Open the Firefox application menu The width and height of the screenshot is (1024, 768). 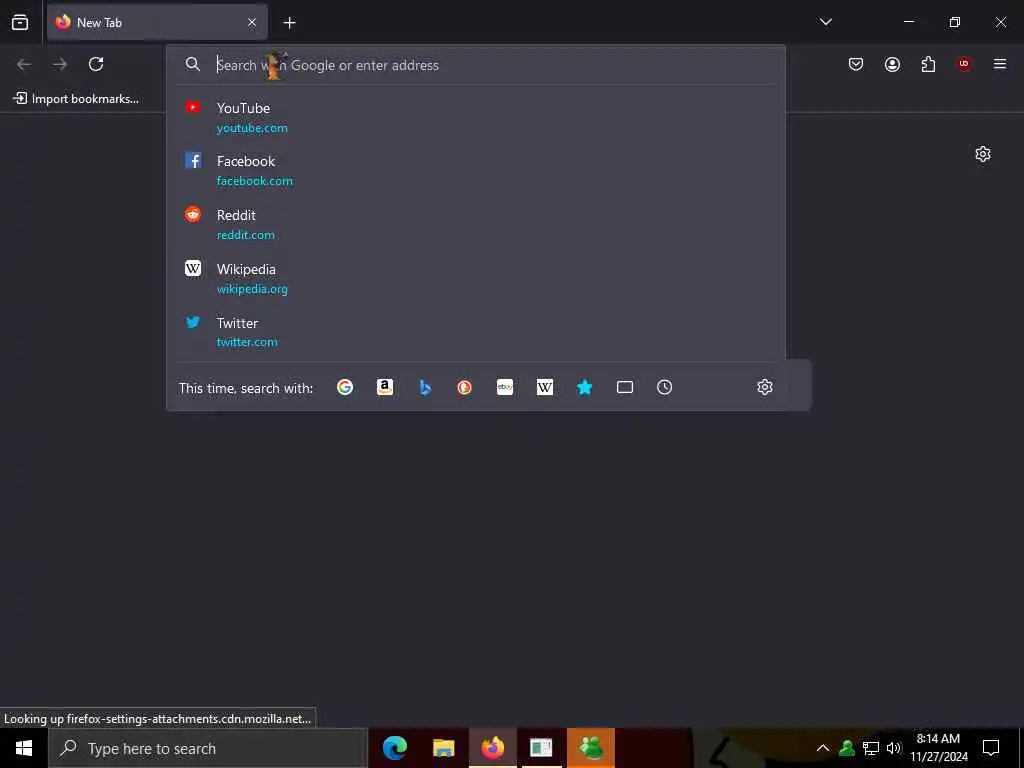click(x=1000, y=64)
